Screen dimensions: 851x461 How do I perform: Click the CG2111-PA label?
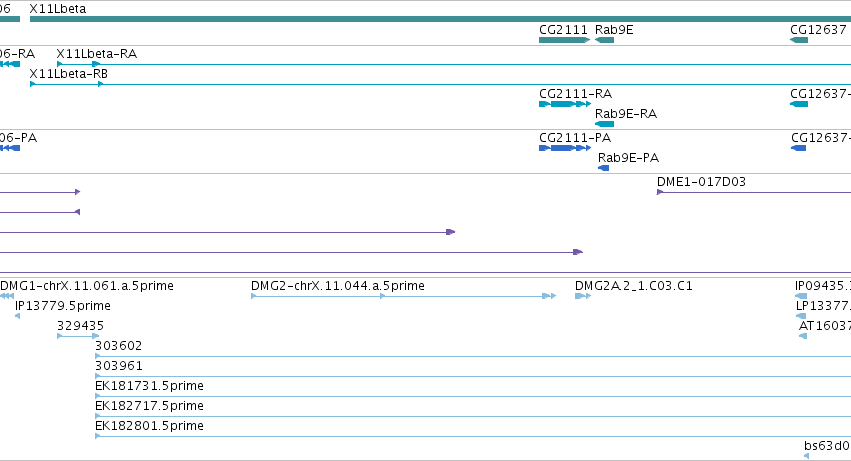click(575, 138)
